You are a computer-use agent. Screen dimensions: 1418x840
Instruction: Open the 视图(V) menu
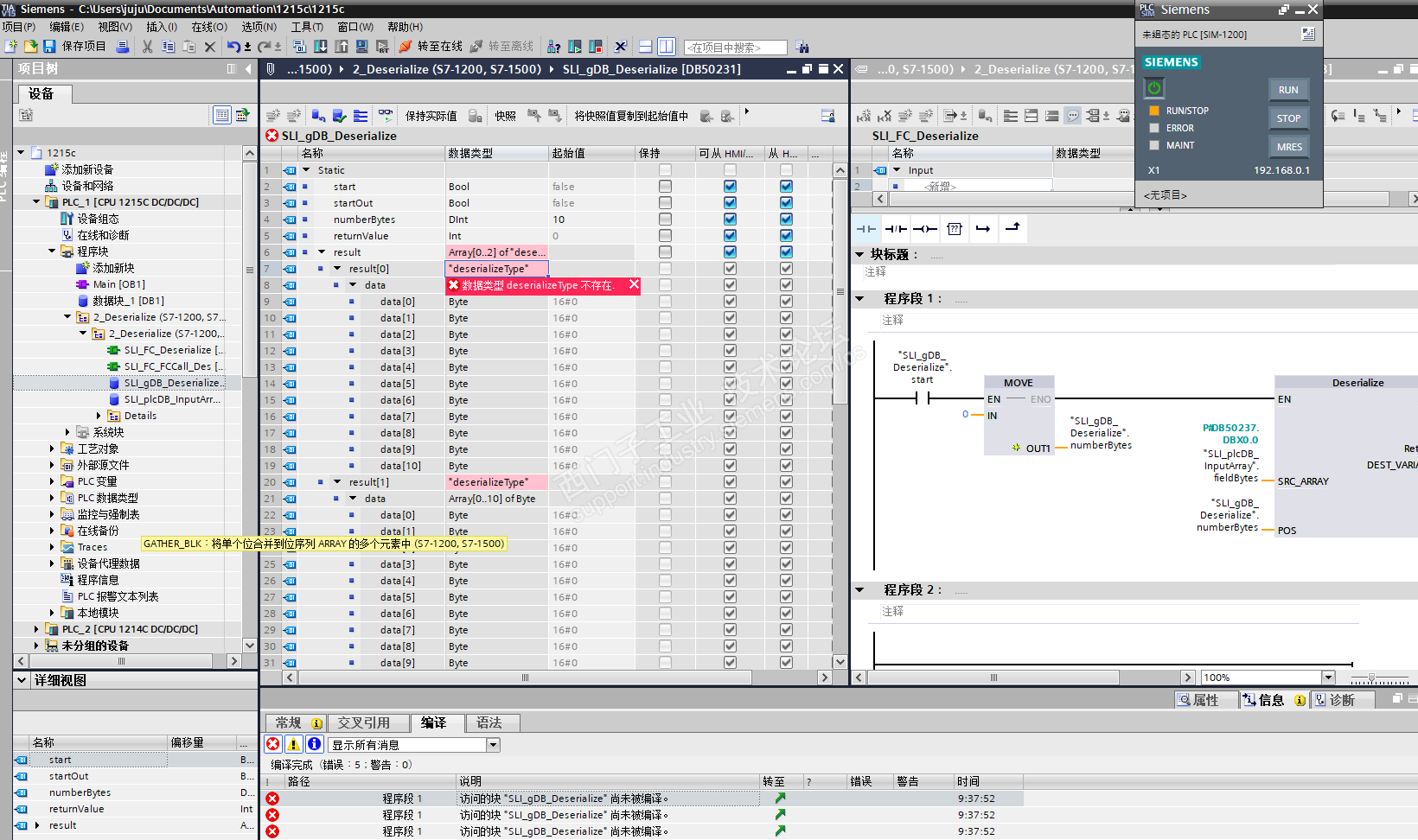click(x=115, y=27)
